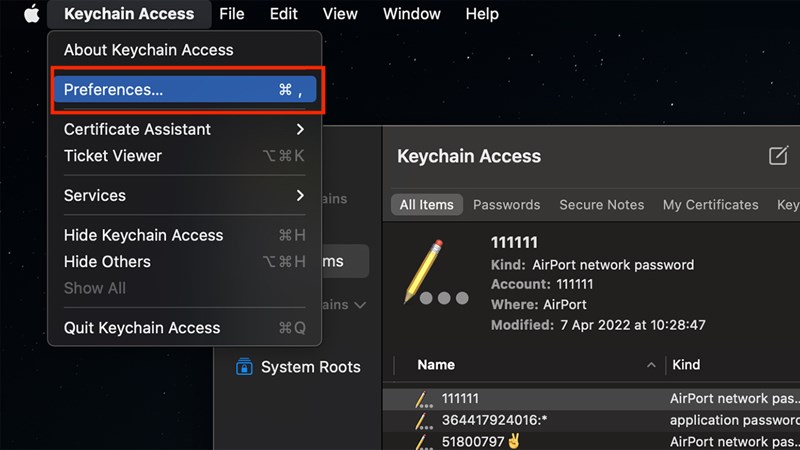
Task: Sort by the Name column header
Action: coord(436,365)
